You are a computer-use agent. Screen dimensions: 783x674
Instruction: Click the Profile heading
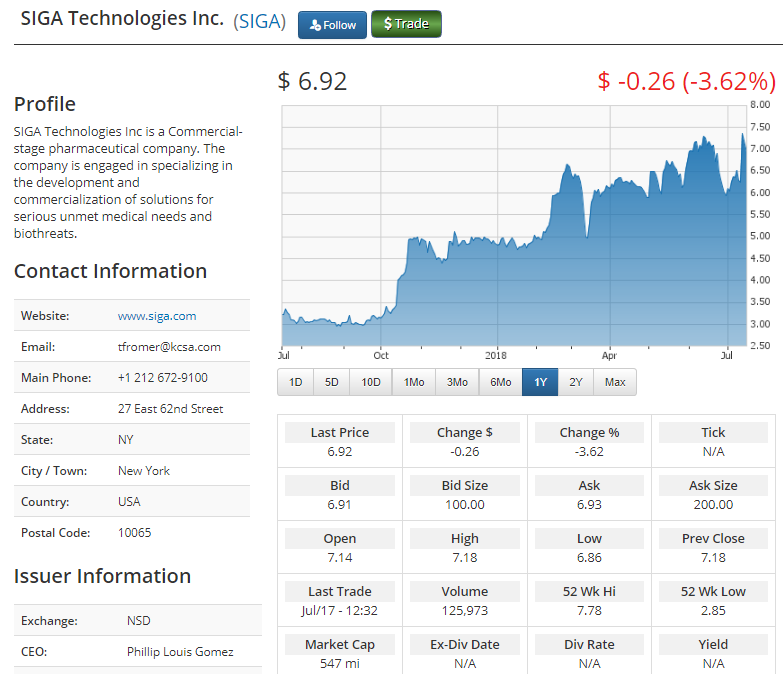pos(45,104)
